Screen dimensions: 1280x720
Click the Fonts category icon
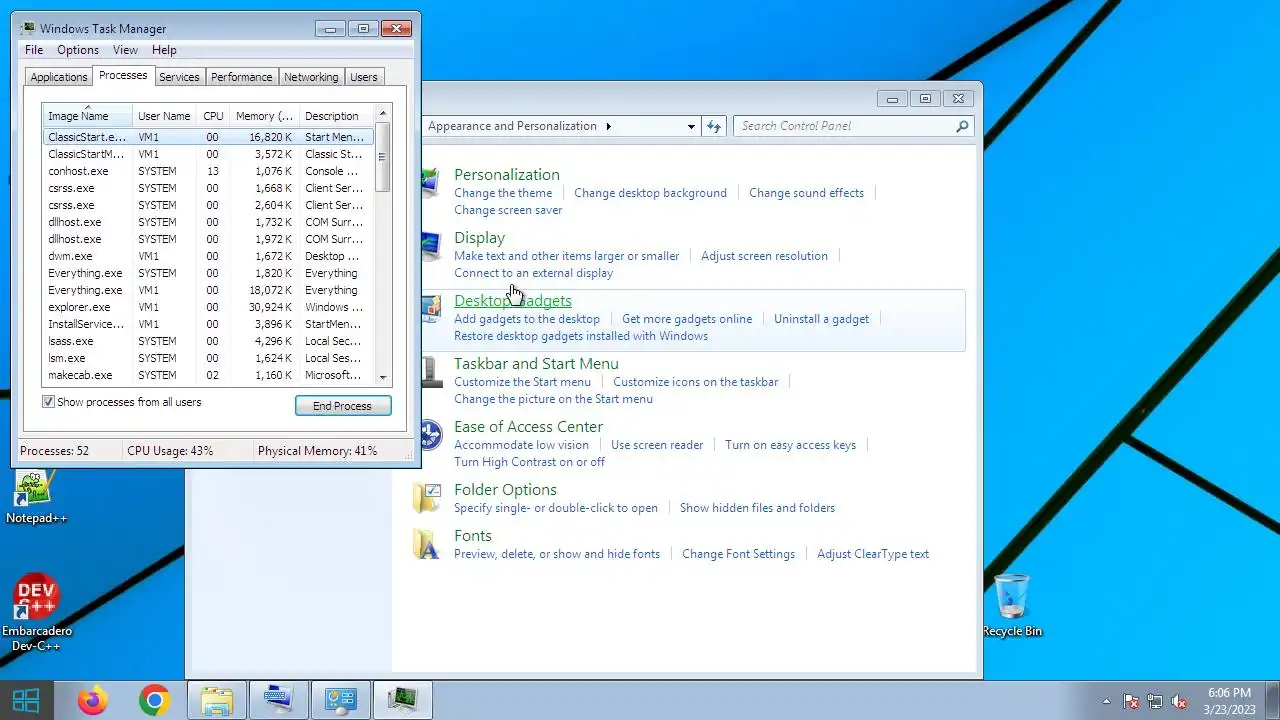pyautogui.click(x=427, y=543)
